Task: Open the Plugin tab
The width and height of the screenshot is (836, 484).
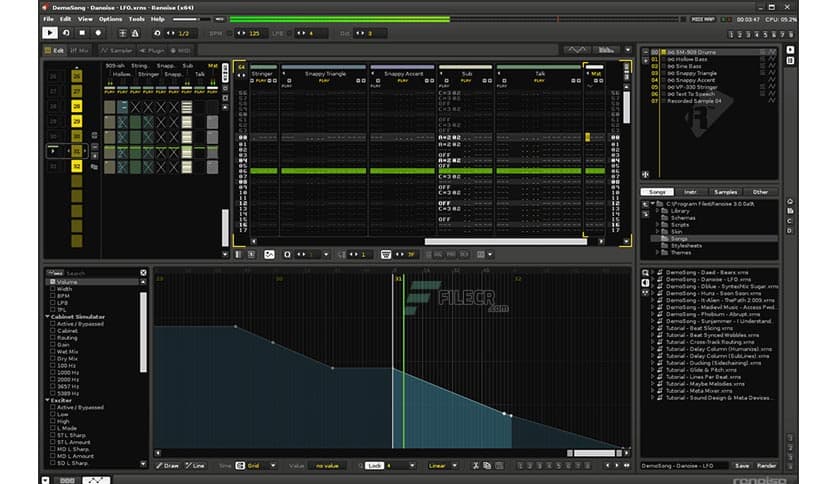Action: [x=152, y=51]
